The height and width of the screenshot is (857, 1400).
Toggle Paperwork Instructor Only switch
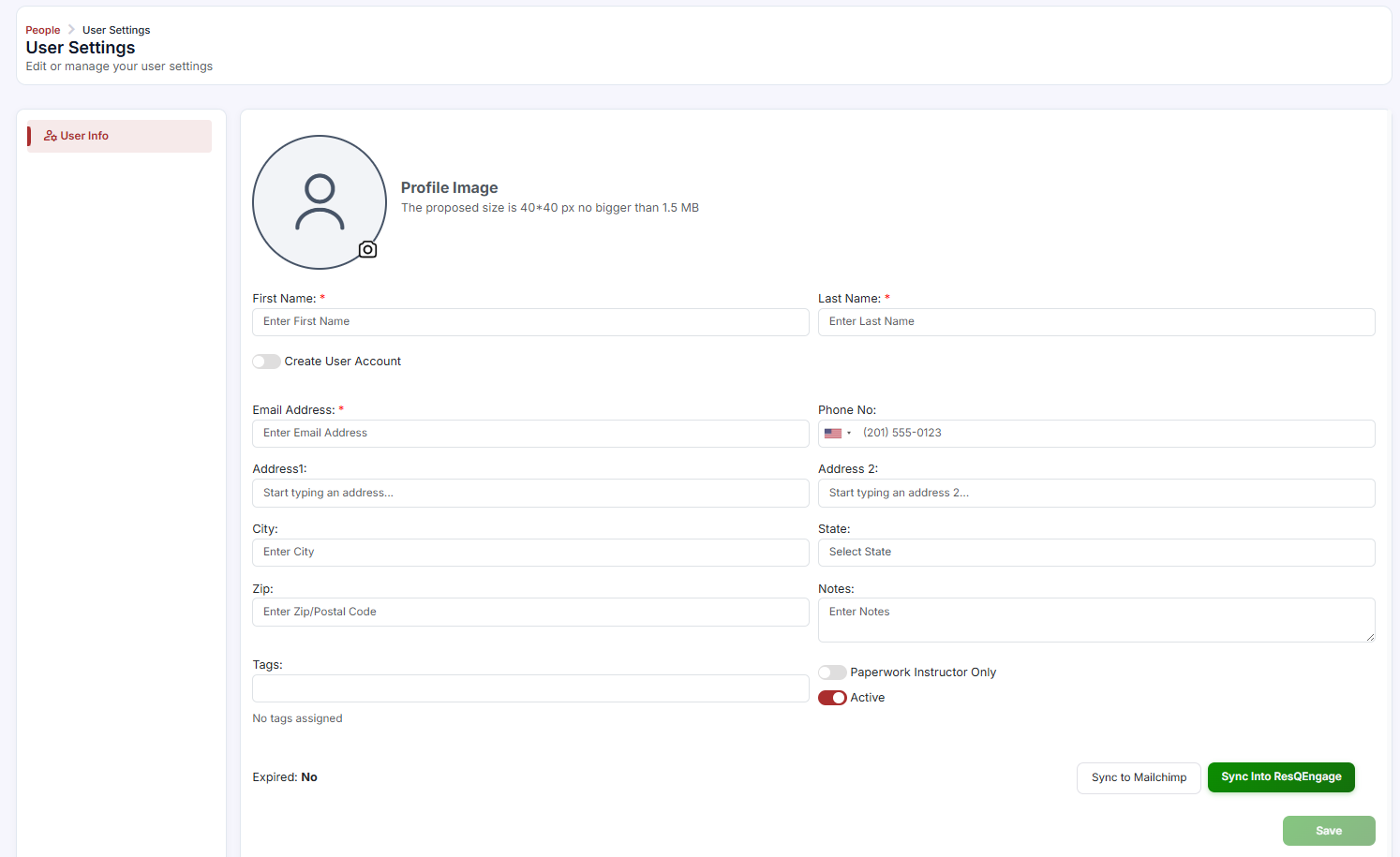(832, 672)
